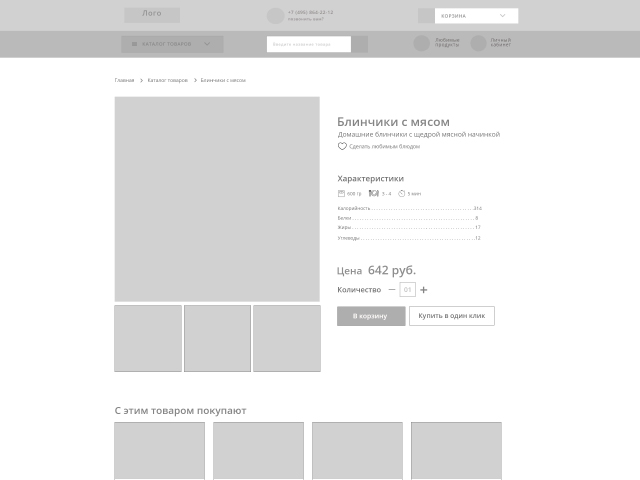Open the Каталог товаров menu
Screen dimensions: 640x480
(172, 44)
